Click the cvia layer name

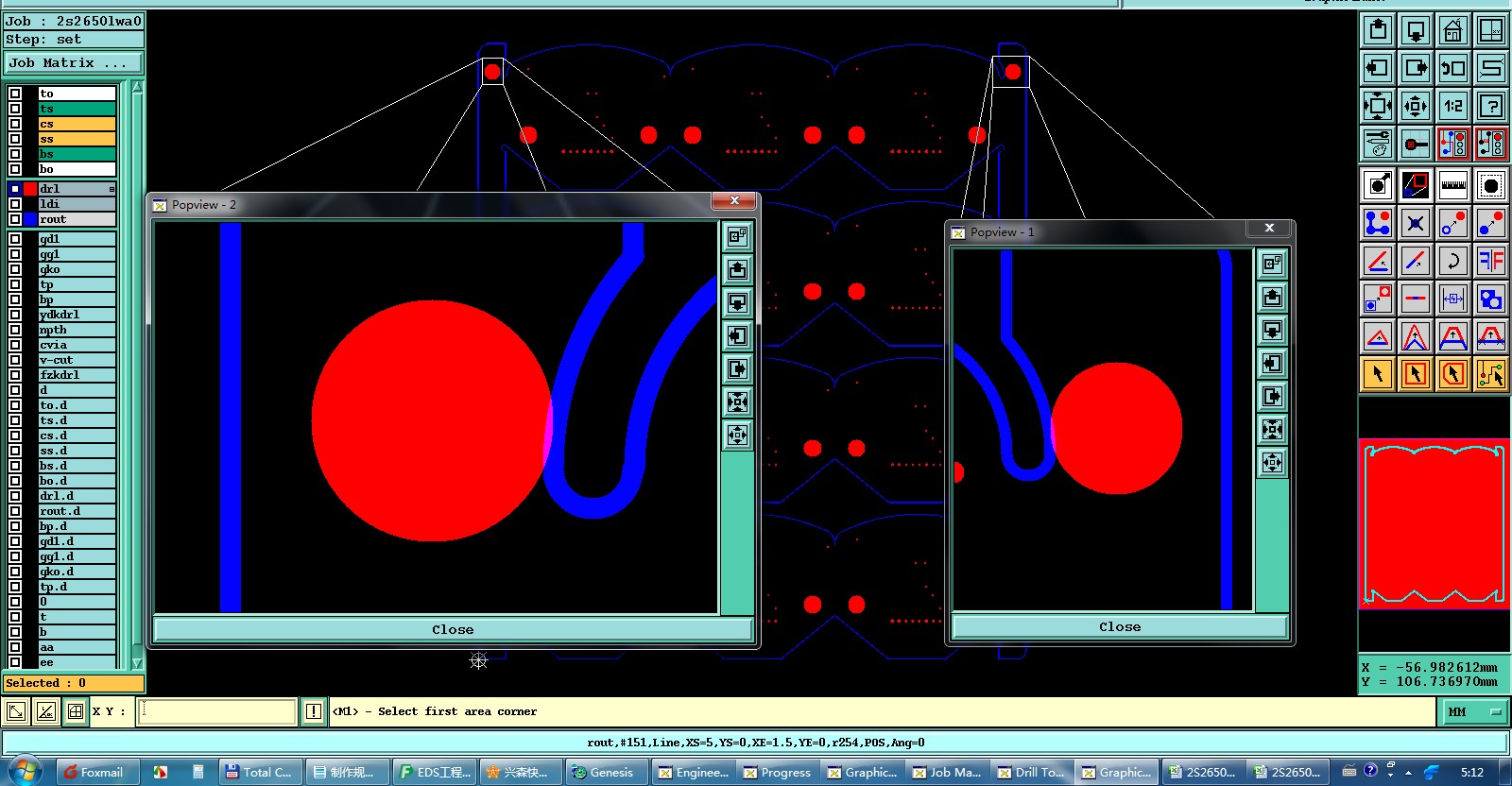tap(54, 345)
